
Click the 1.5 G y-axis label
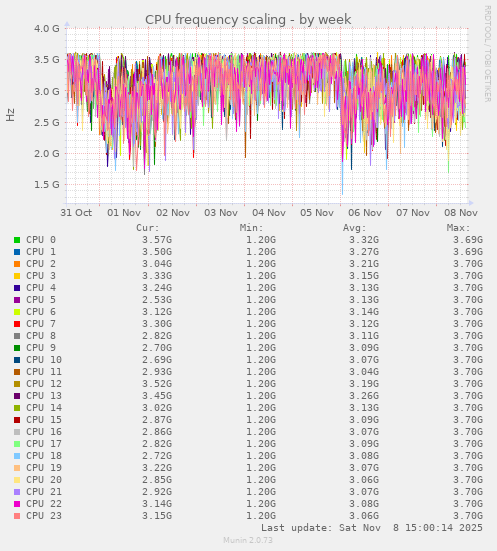[47, 184]
